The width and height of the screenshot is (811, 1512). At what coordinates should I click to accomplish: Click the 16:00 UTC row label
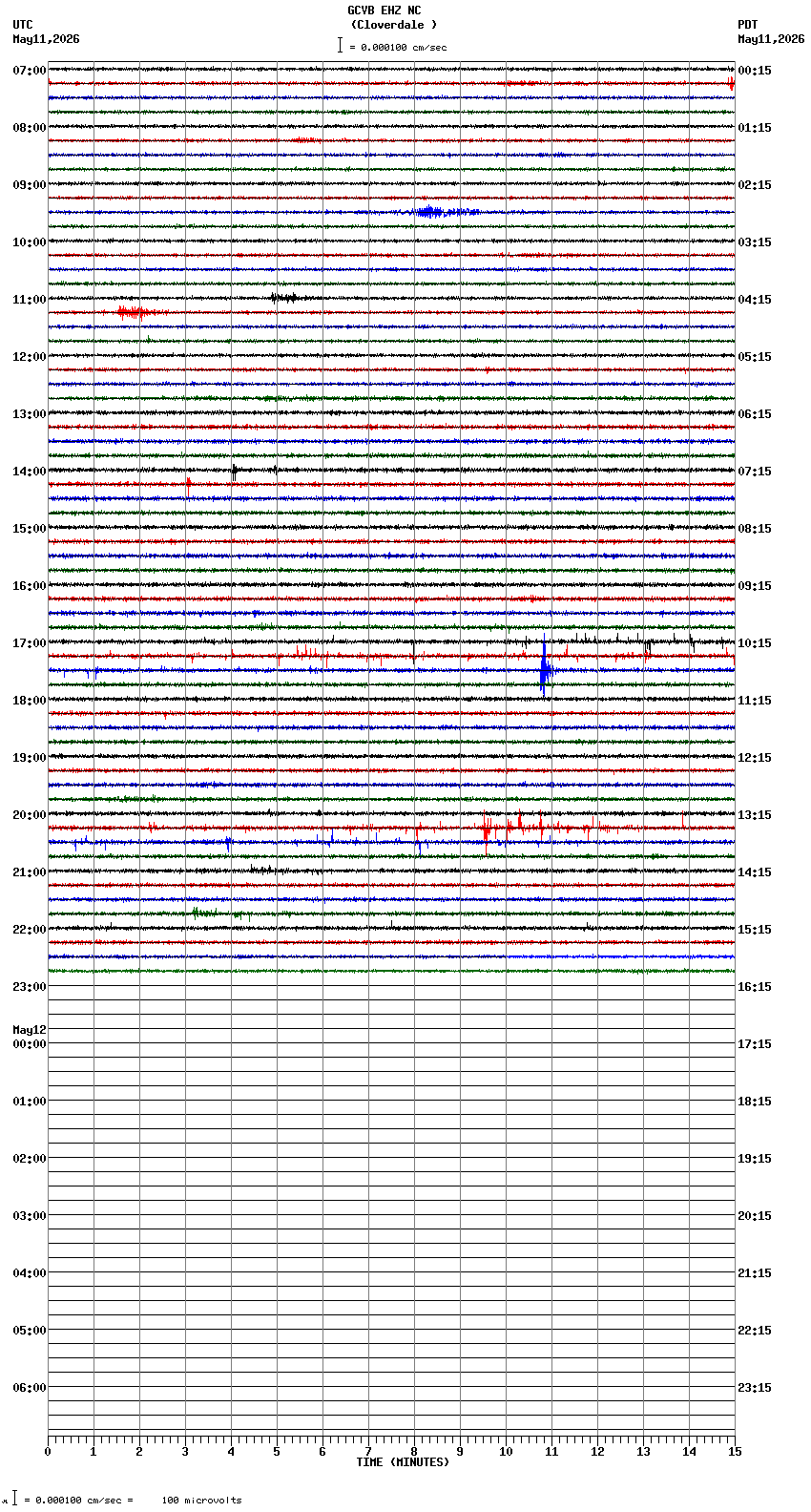(30, 586)
